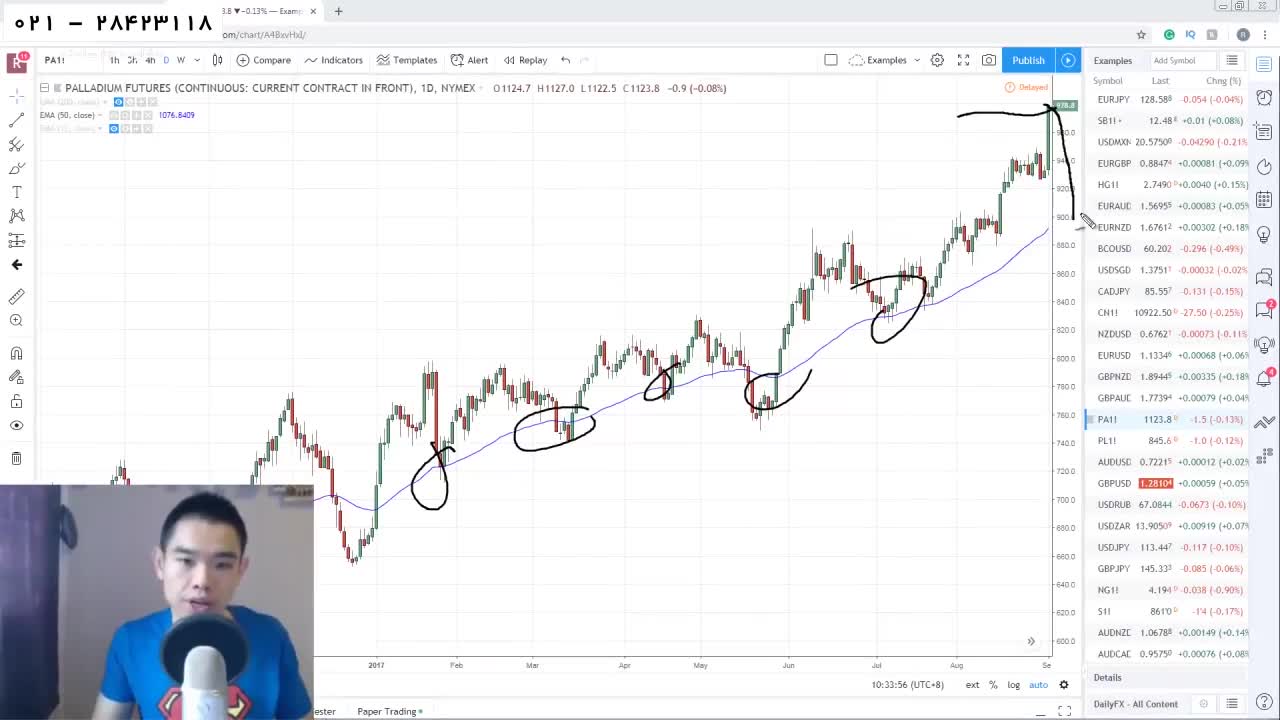This screenshot has height=720, width=1280.
Task: Select the W weekly timeframe
Action: (x=181, y=60)
